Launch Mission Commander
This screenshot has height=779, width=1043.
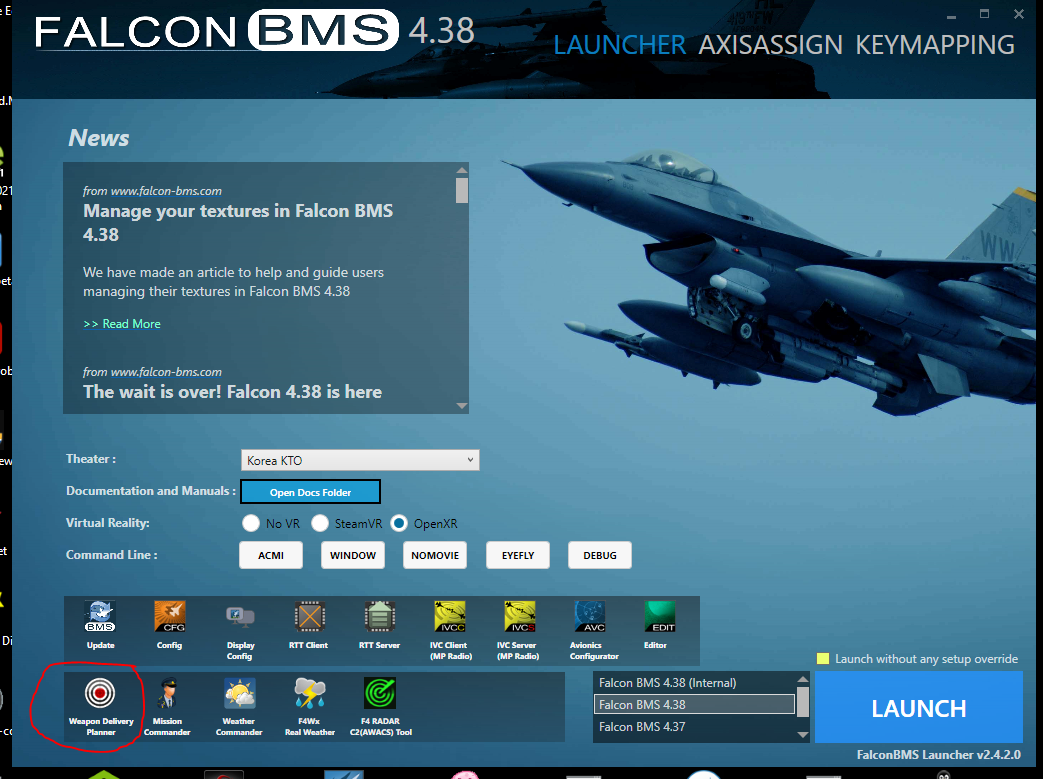(x=168, y=693)
